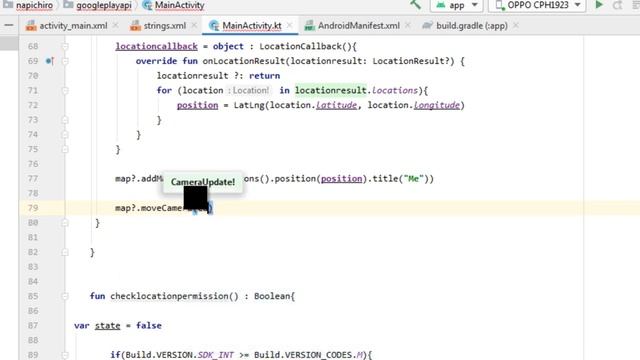Click the 'Location!' type hint on line 71
The height and width of the screenshot is (360, 640).
pos(248,91)
